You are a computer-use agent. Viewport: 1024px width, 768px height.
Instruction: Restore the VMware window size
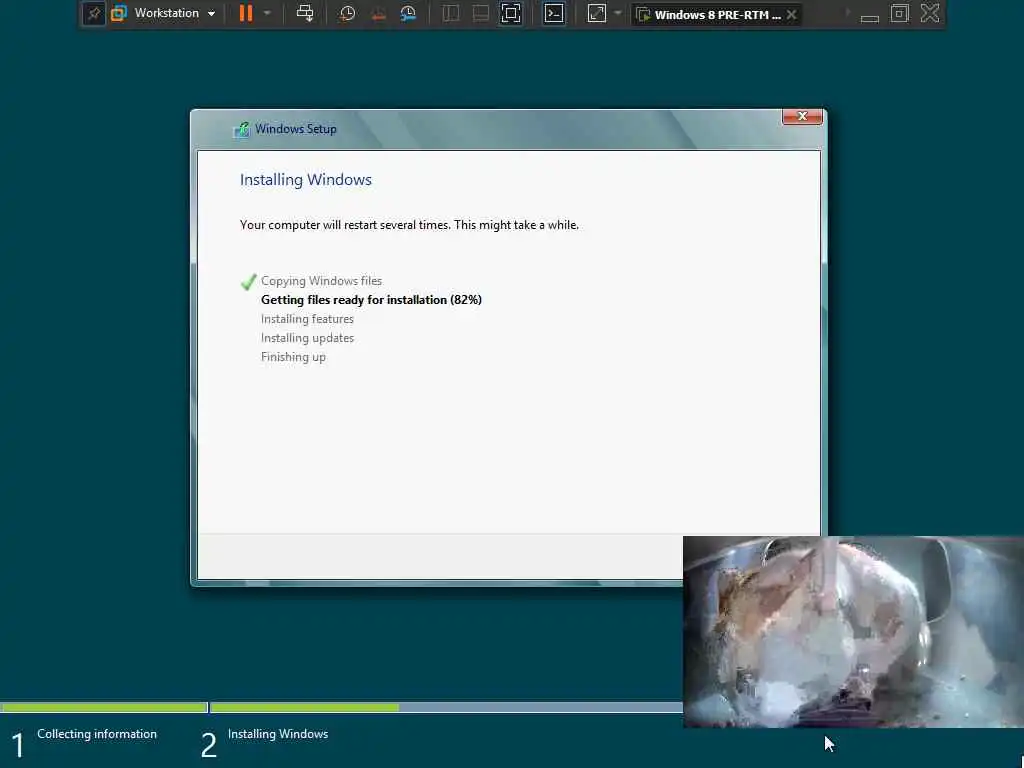pos(900,13)
